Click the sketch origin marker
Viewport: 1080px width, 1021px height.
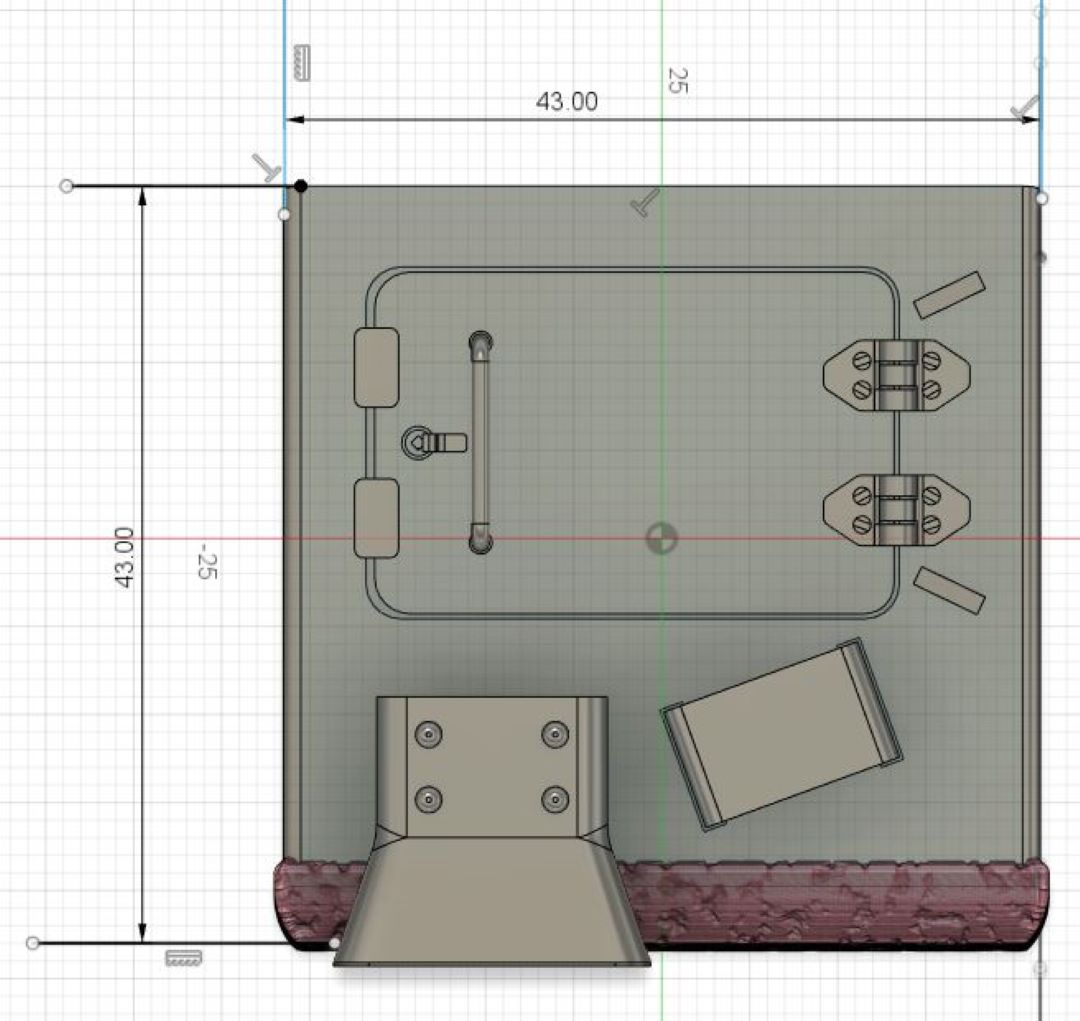coord(661,538)
